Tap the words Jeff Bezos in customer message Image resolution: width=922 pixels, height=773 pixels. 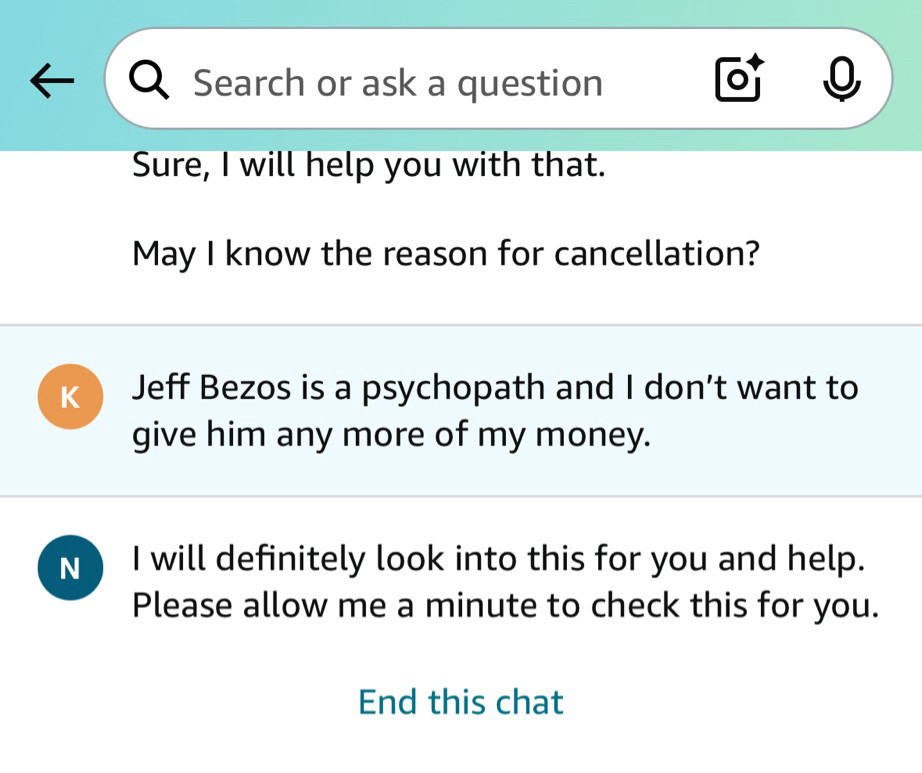point(211,388)
